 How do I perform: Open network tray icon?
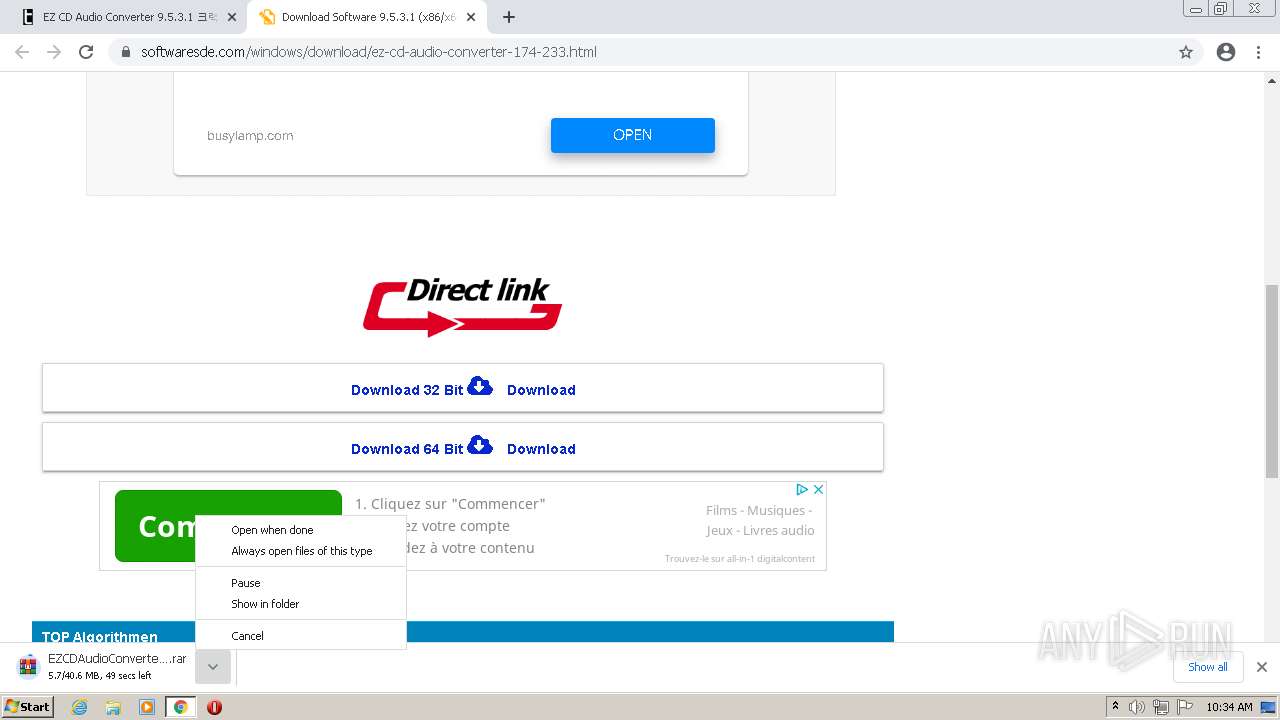pos(1160,707)
